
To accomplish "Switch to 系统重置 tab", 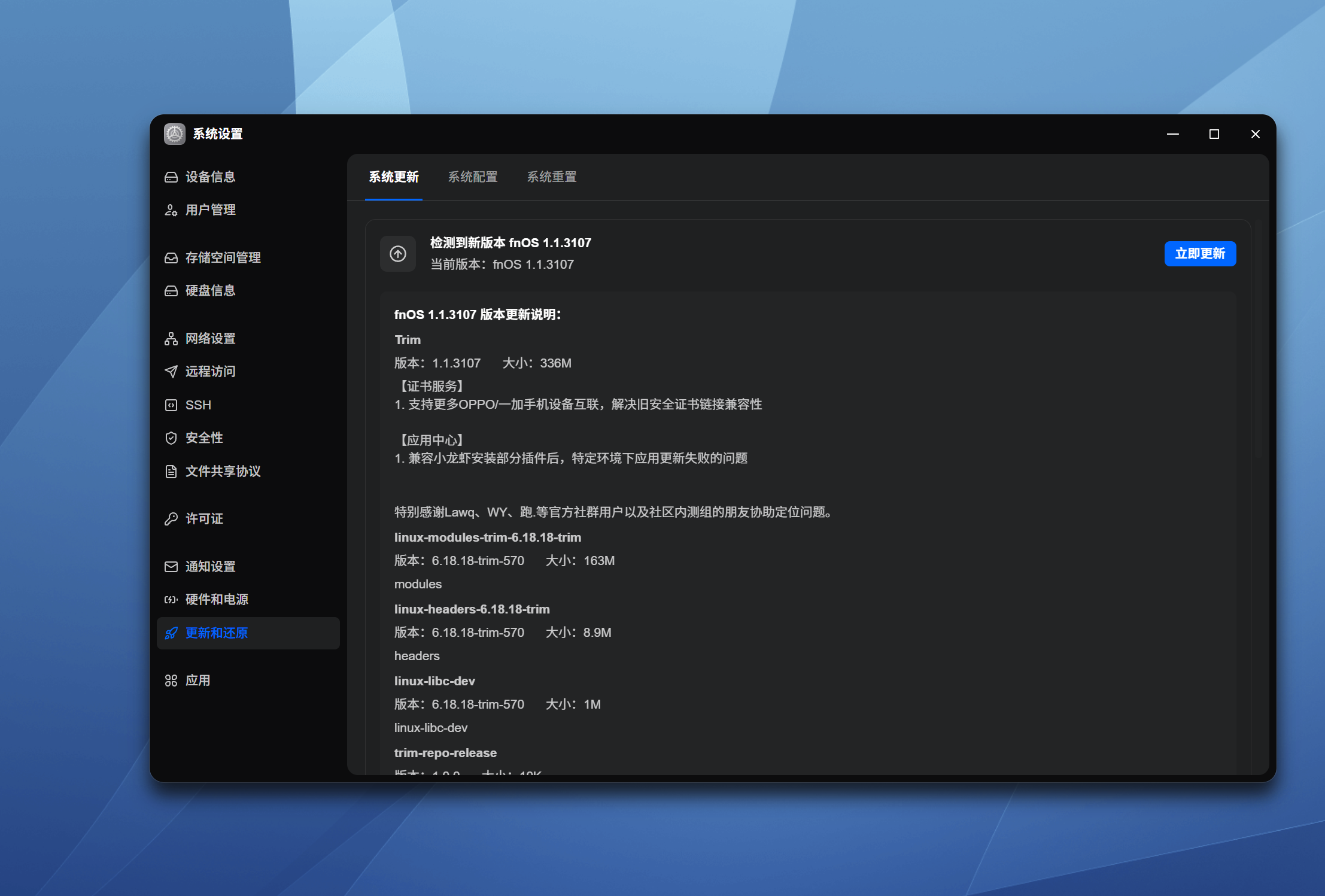I will [x=552, y=177].
